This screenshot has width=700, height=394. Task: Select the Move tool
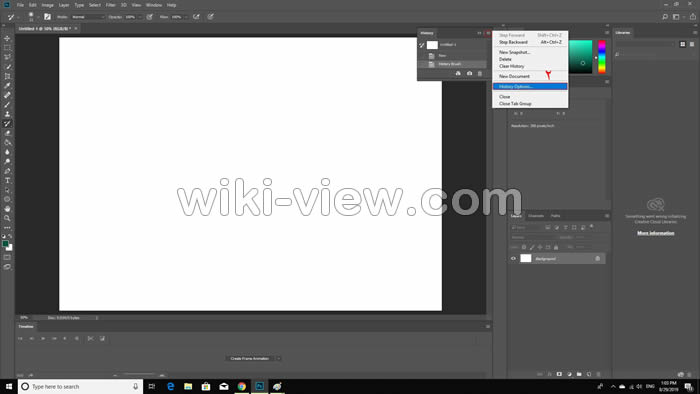pyautogui.click(x=7, y=38)
